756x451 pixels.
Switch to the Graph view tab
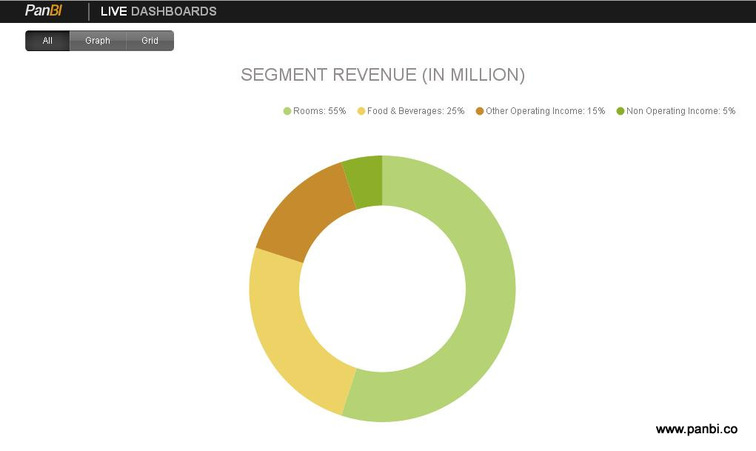click(x=98, y=41)
